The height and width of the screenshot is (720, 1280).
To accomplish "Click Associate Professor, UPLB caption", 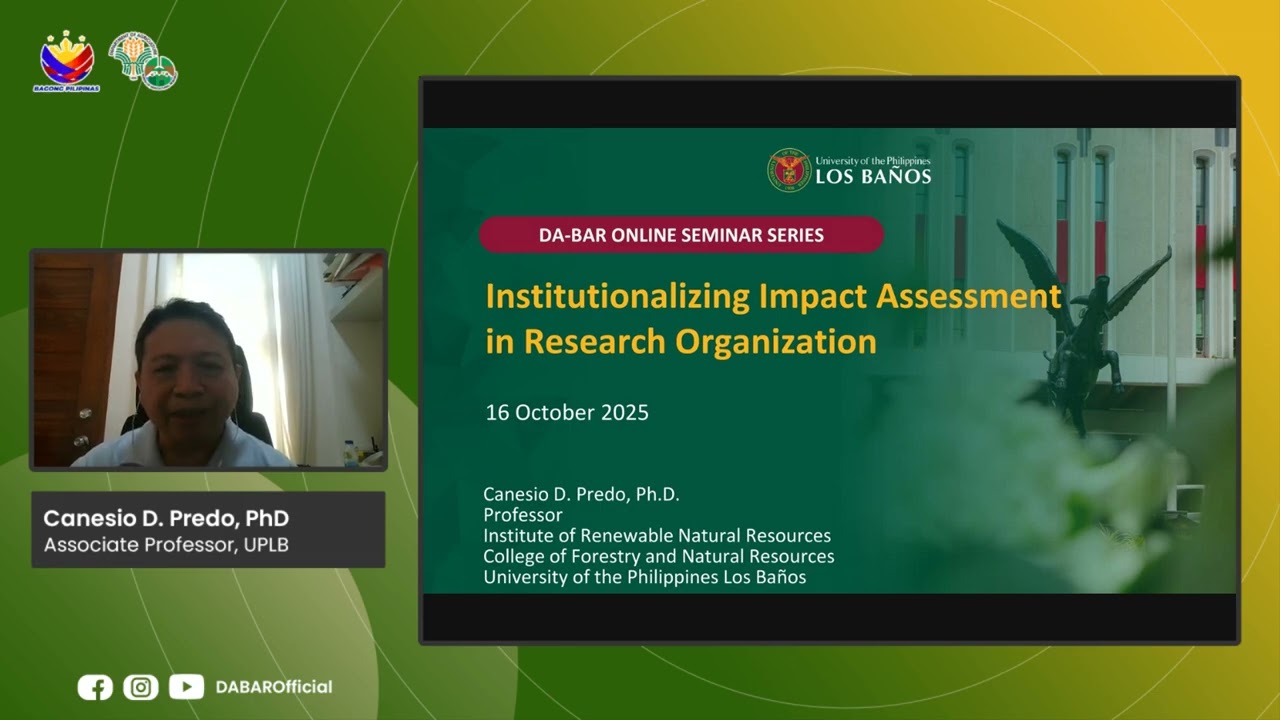I will point(166,546).
